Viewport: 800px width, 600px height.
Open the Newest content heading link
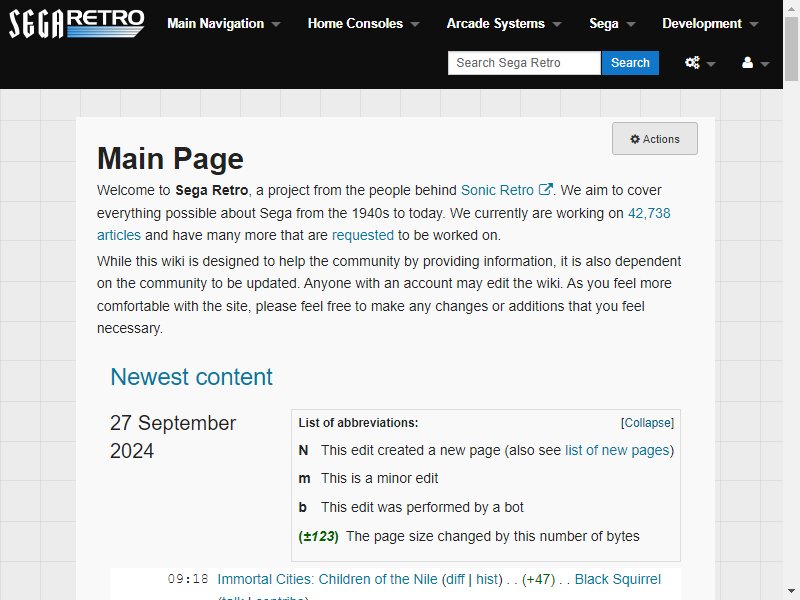pyautogui.click(x=191, y=377)
